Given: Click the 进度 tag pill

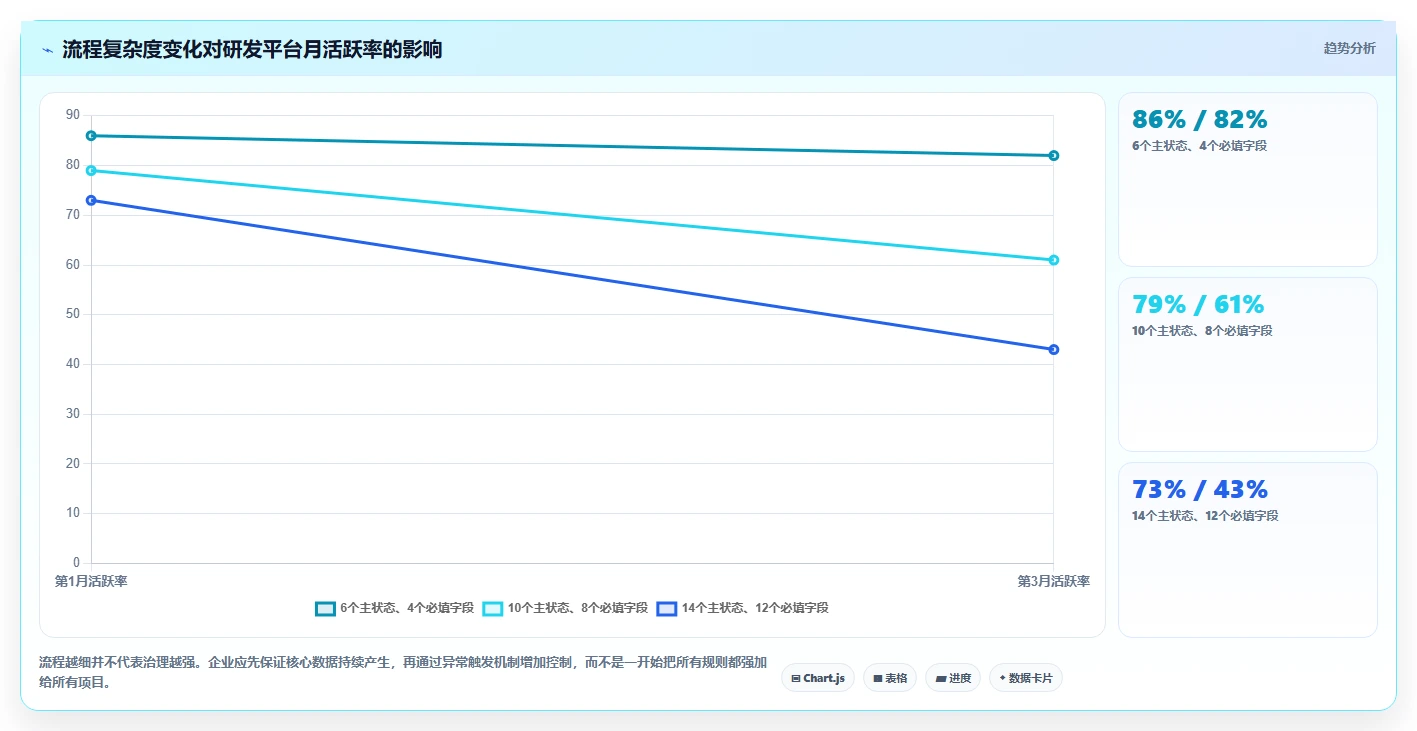Looking at the screenshot, I should (x=953, y=678).
